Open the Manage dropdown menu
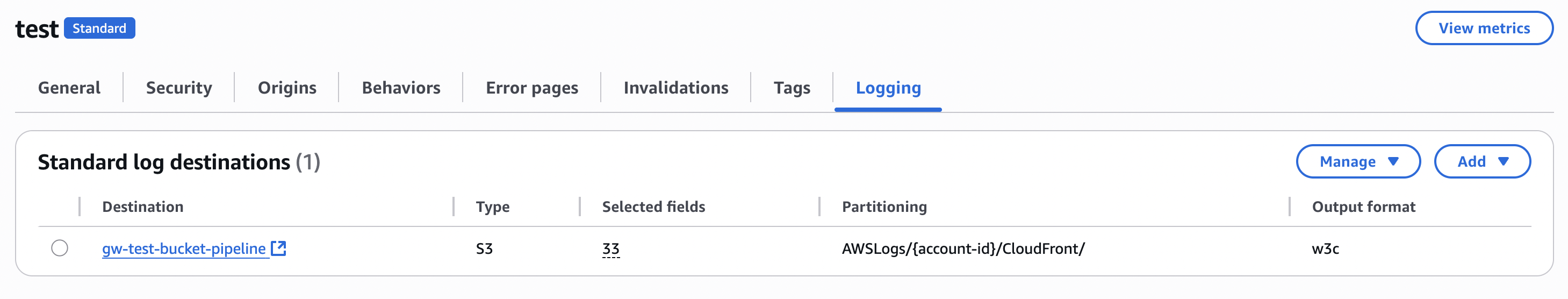The image size is (1568, 299). pyautogui.click(x=1358, y=161)
